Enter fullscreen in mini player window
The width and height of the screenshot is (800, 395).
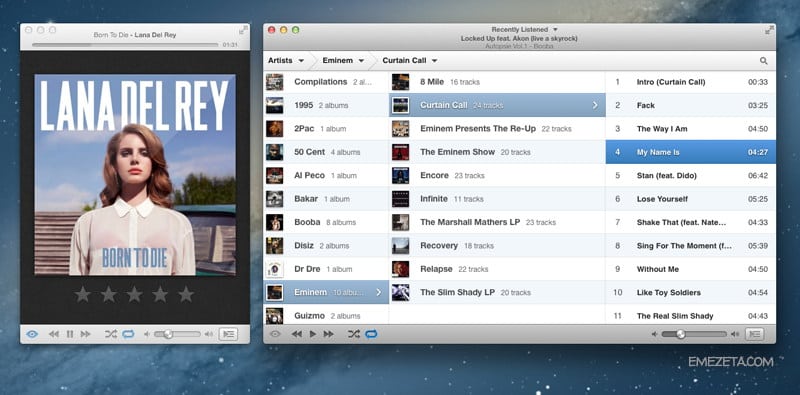243,31
